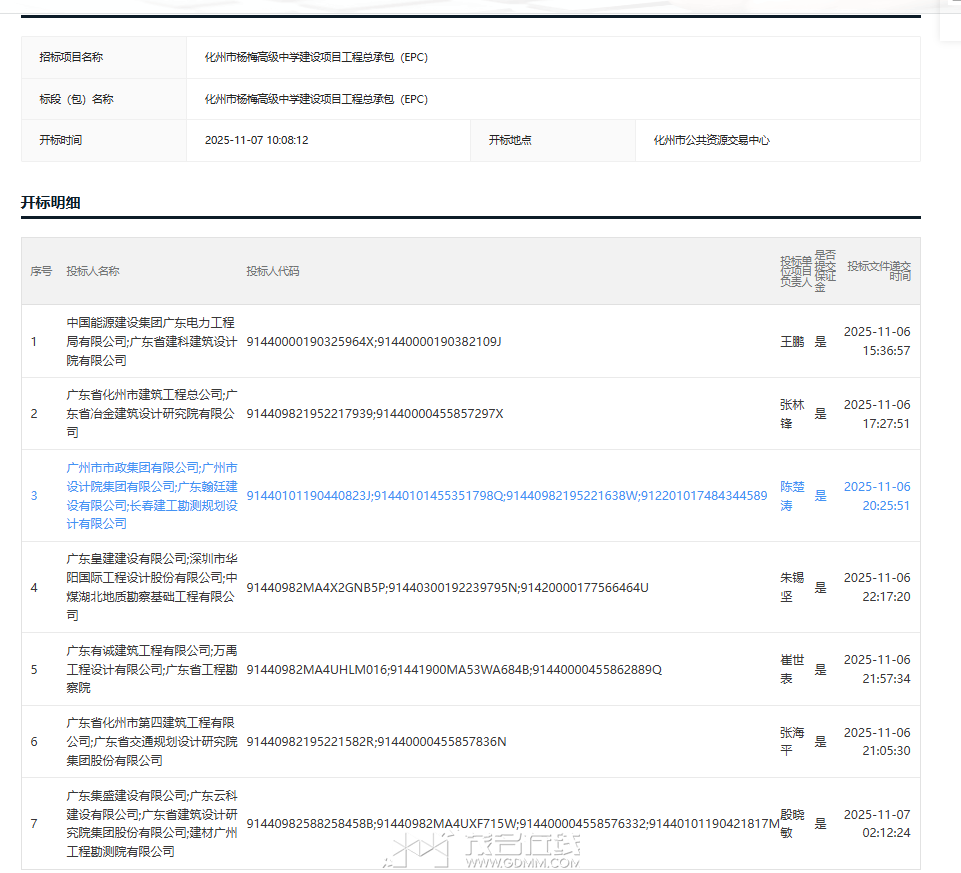The image size is (961, 873).
Task: Click the 序号 column header
Action: tap(41, 271)
